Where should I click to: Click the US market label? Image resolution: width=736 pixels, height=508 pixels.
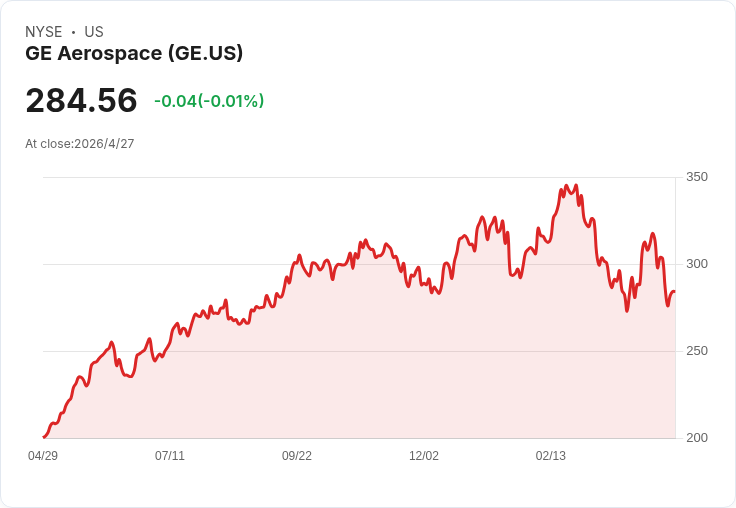(94, 32)
